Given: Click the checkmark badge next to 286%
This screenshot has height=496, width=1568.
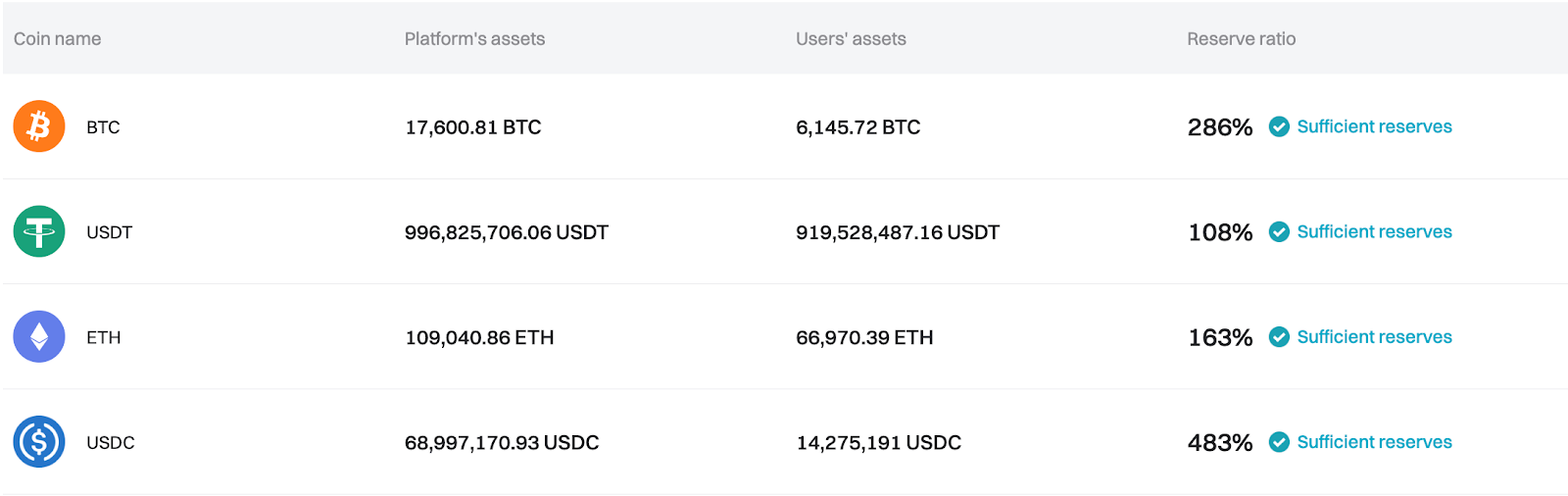Looking at the screenshot, I should click(x=1279, y=126).
